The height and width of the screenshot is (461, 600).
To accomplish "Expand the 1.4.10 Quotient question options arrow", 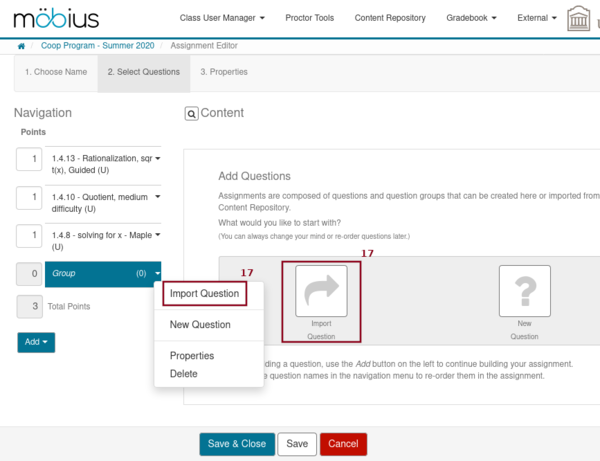I will coord(158,197).
